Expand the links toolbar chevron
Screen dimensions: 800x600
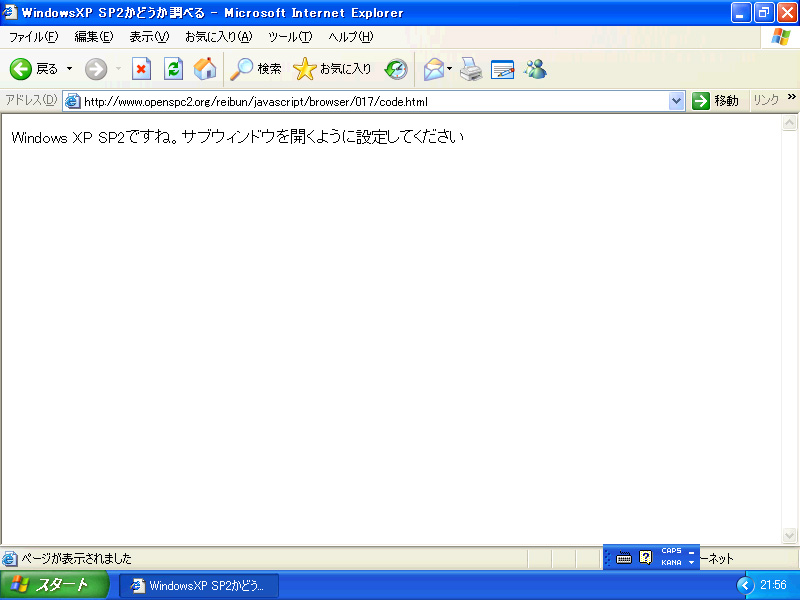click(791, 96)
